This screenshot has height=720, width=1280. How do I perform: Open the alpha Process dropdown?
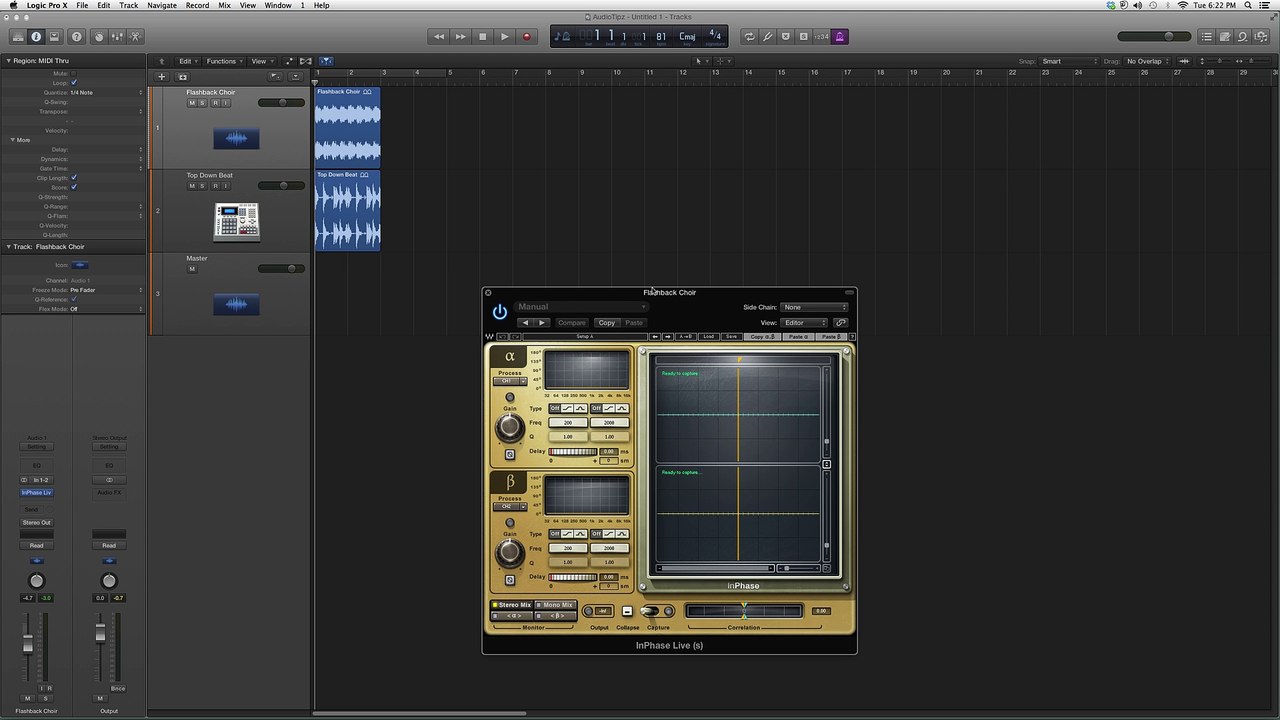[x=510, y=381]
